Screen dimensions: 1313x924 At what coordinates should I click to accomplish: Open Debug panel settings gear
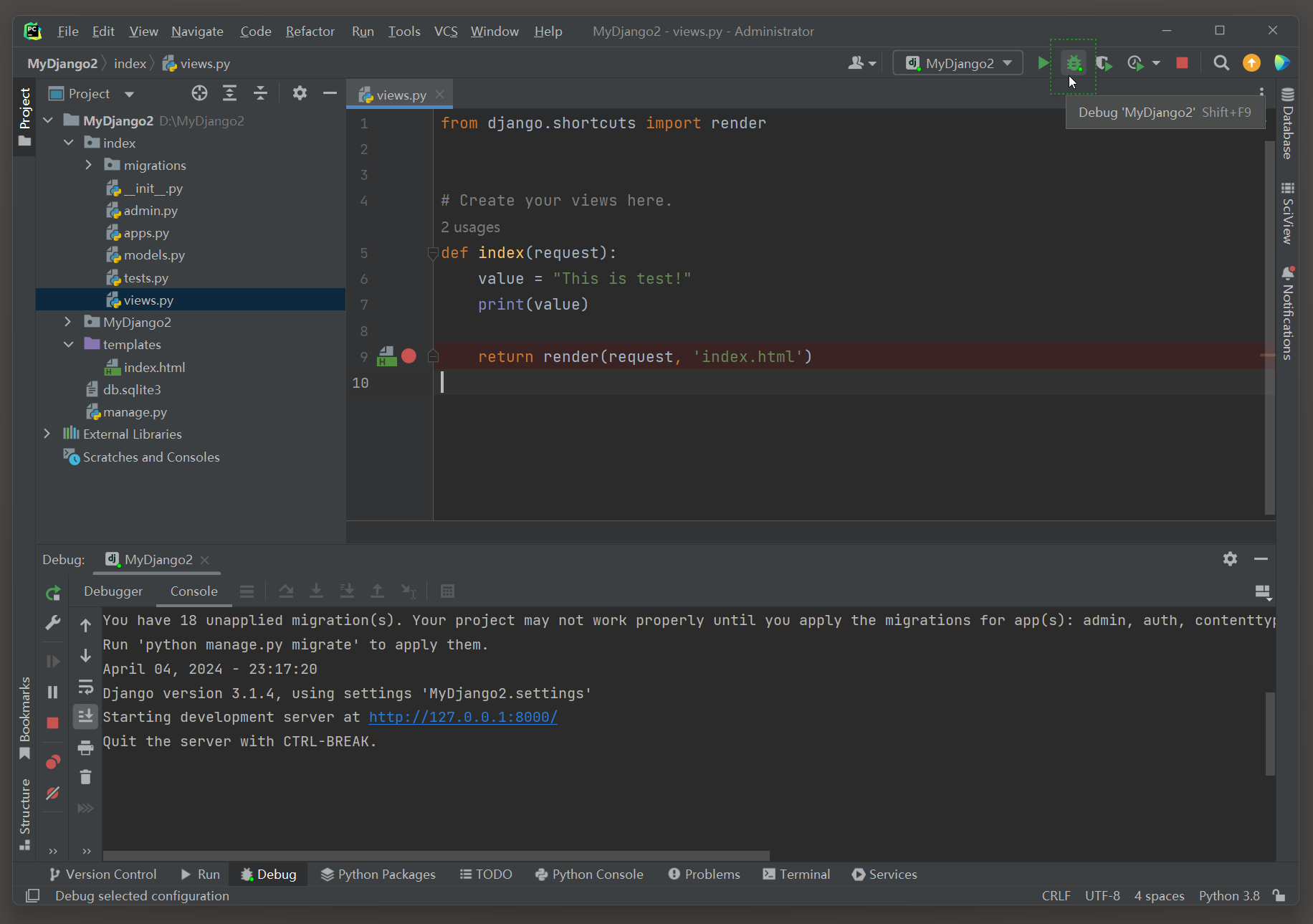(1230, 558)
